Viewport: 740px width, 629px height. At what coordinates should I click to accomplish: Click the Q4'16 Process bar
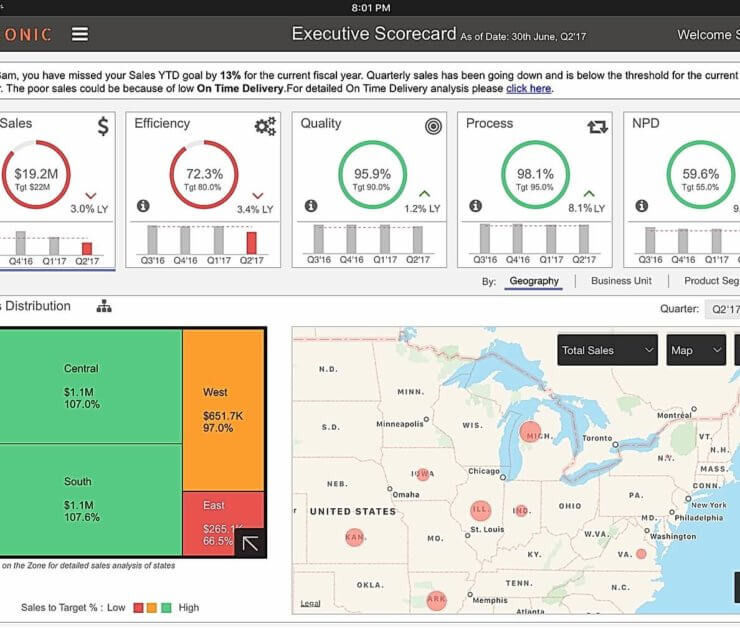[518, 239]
